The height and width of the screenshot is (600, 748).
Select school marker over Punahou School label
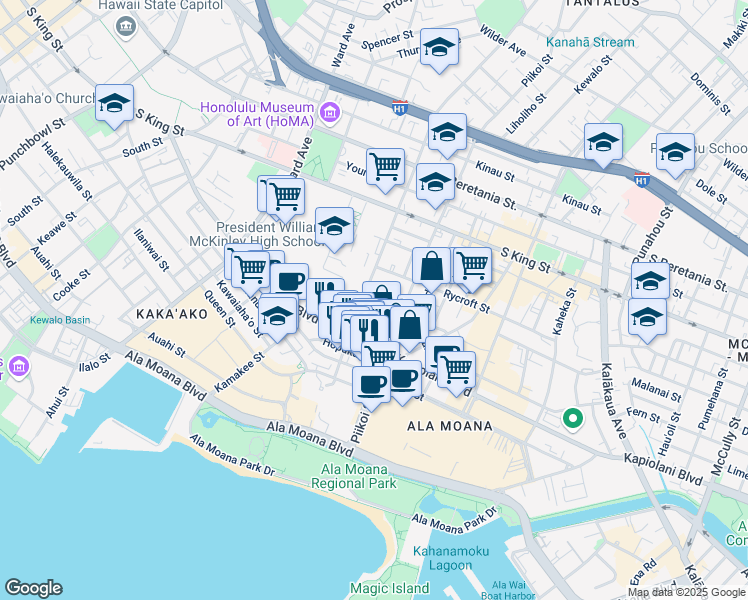pyautogui.click(x=675, y=156)
